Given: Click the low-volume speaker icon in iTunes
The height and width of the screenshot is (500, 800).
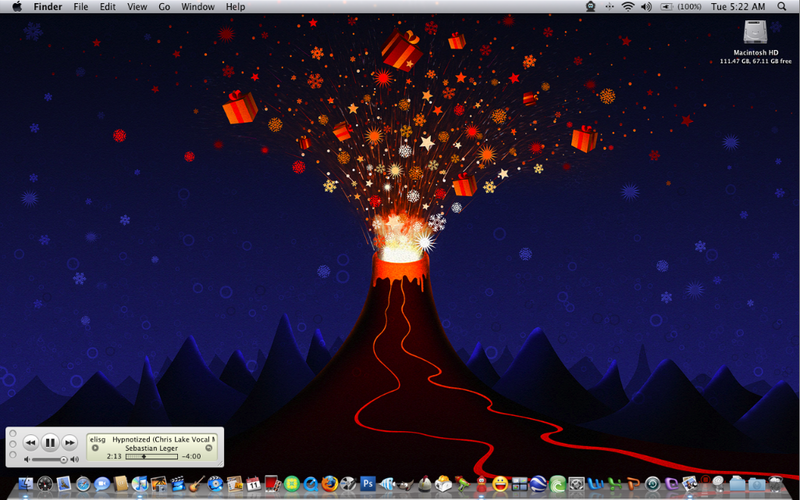Looking at the screenshot, I should [x=27, y=460].
